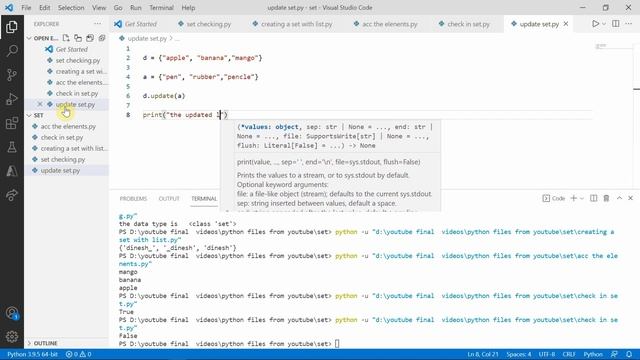The width and height of the screenshot is (640, 360).
Task: Open check in set.py in SET folder
Action: click(61, 138)
